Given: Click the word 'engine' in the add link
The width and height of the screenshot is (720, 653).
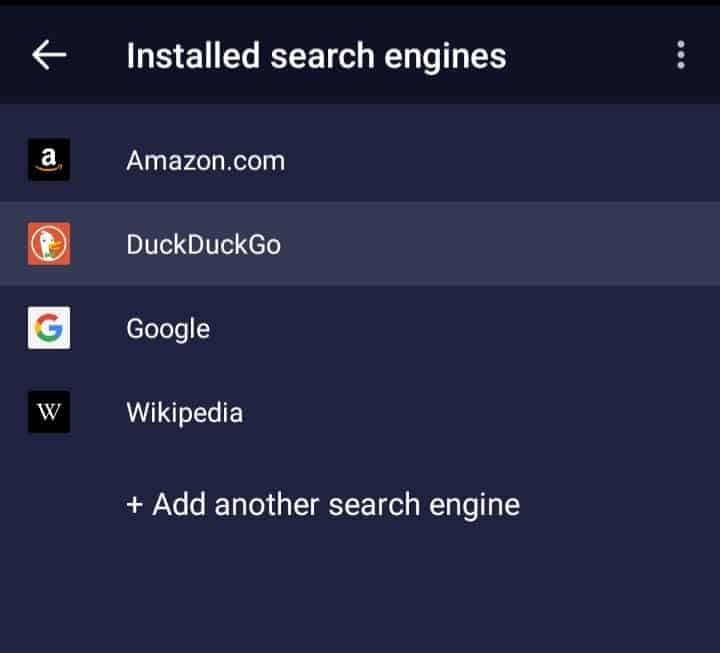Looking at the screenshot, I should (x=475, y=504).
